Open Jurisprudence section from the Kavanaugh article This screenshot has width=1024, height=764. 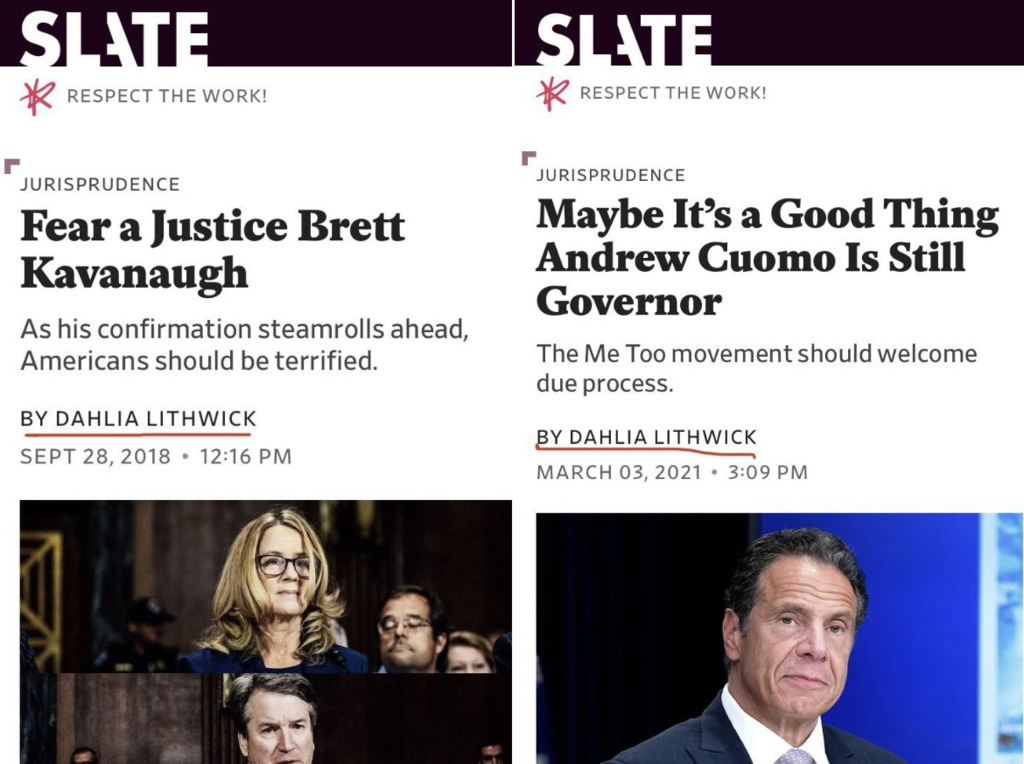(100, 184)
